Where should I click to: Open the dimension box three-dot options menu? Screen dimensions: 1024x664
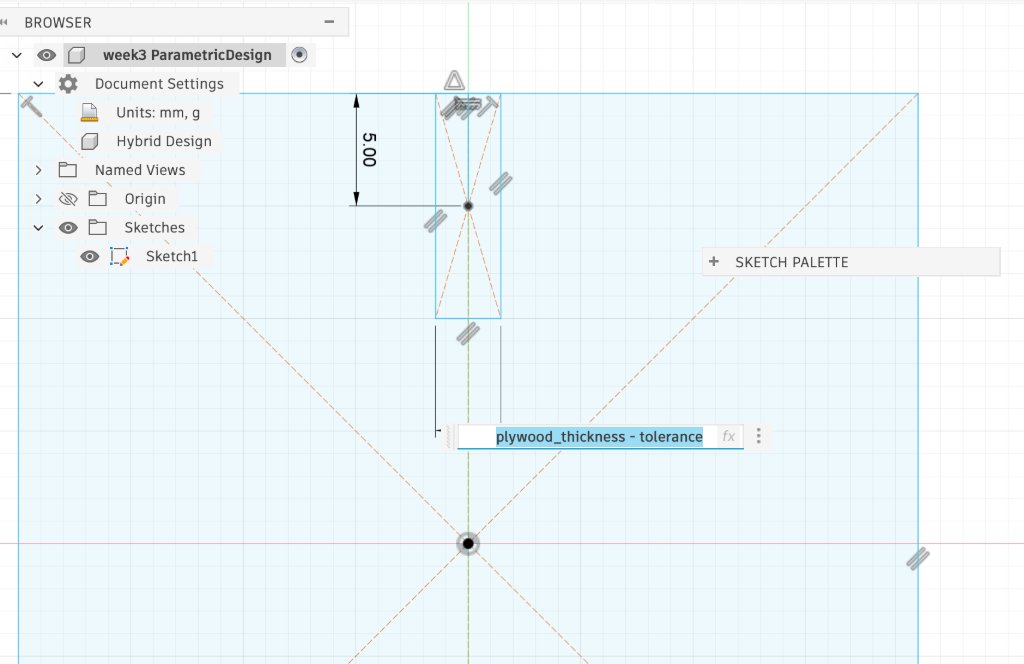(x=758, y=436)
